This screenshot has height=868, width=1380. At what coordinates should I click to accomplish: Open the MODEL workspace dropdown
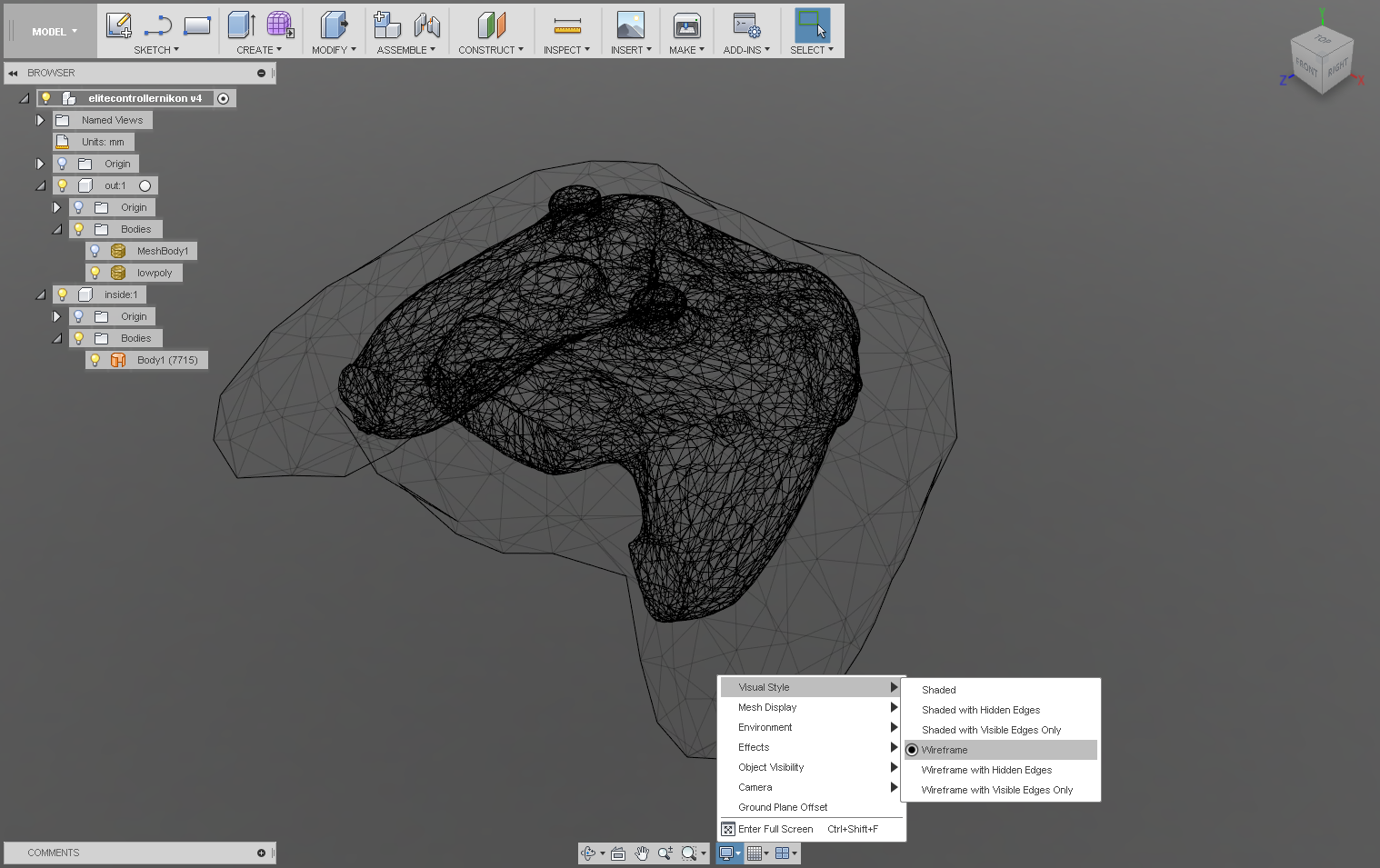coord(55,32)
